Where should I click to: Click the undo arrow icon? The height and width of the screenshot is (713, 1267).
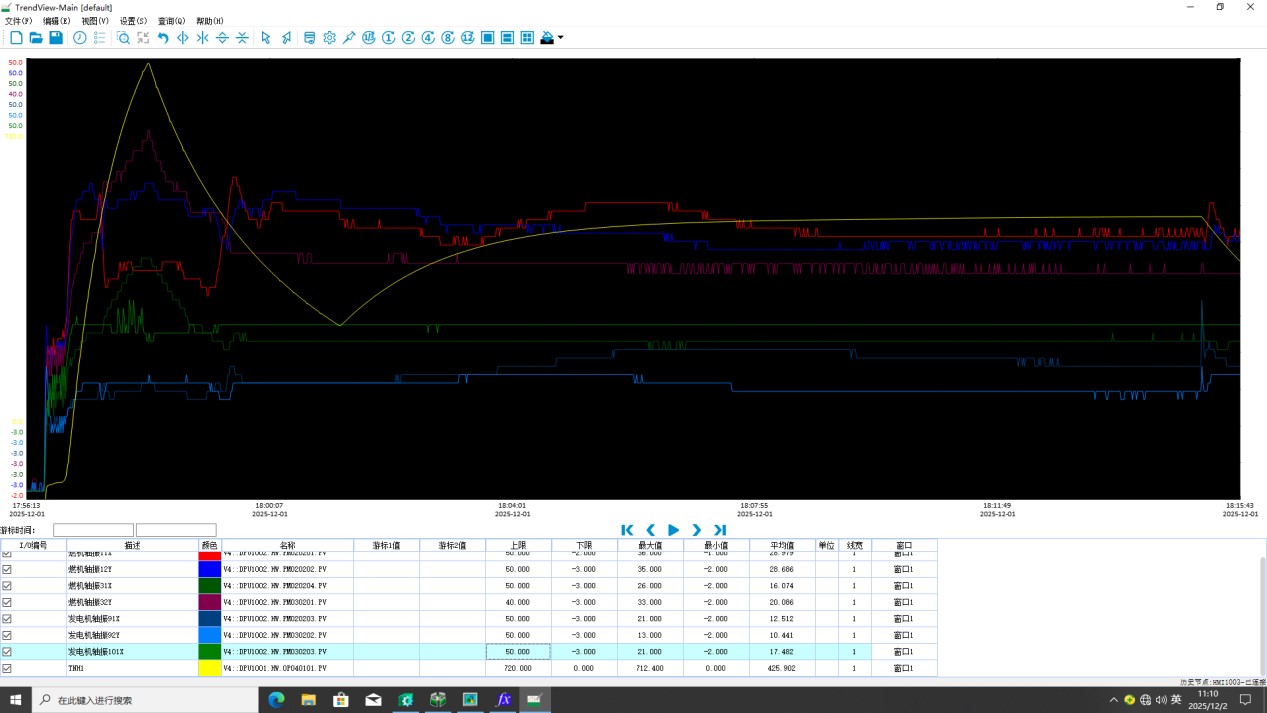[163, 38]
